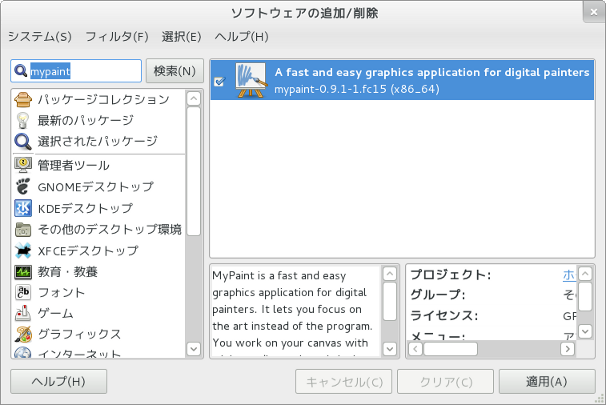The image size is (606, 405).
Task: Click the description pane vertical scrollbar thumb
Action: click(x=390, y=301)
